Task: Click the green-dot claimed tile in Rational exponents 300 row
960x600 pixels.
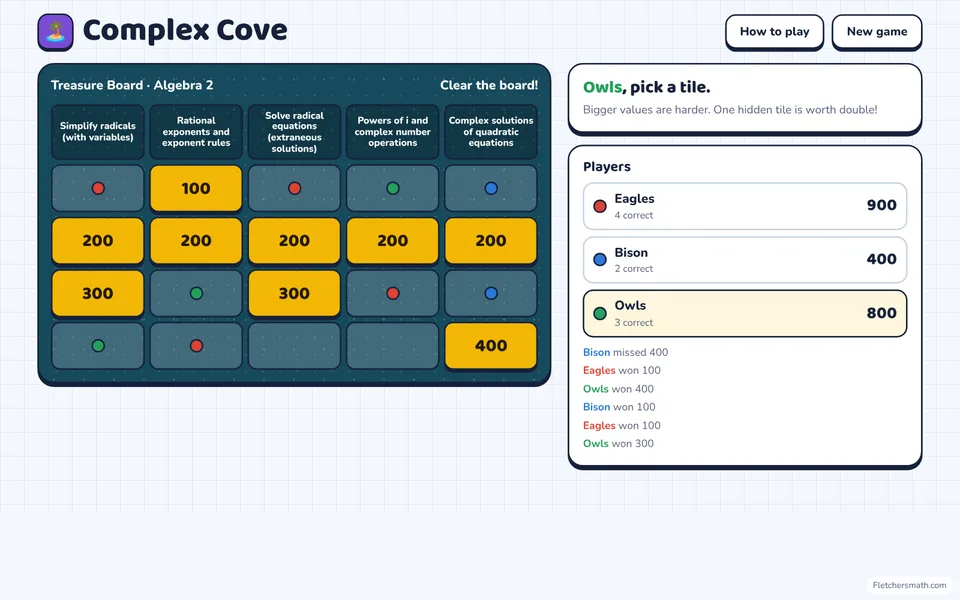Action: pos(196,293)
